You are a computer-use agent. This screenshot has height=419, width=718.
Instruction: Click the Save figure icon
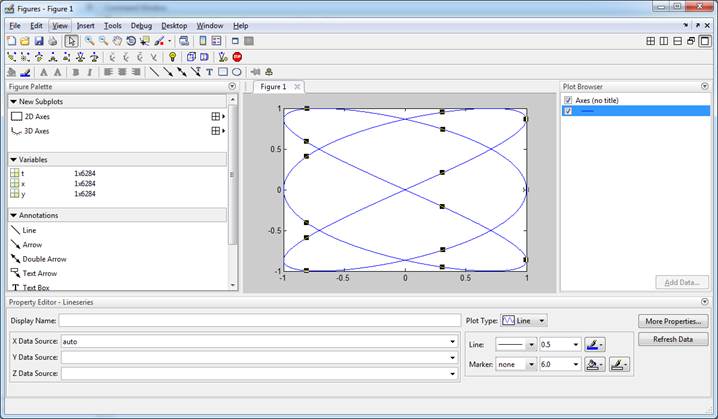click(38, 41)
